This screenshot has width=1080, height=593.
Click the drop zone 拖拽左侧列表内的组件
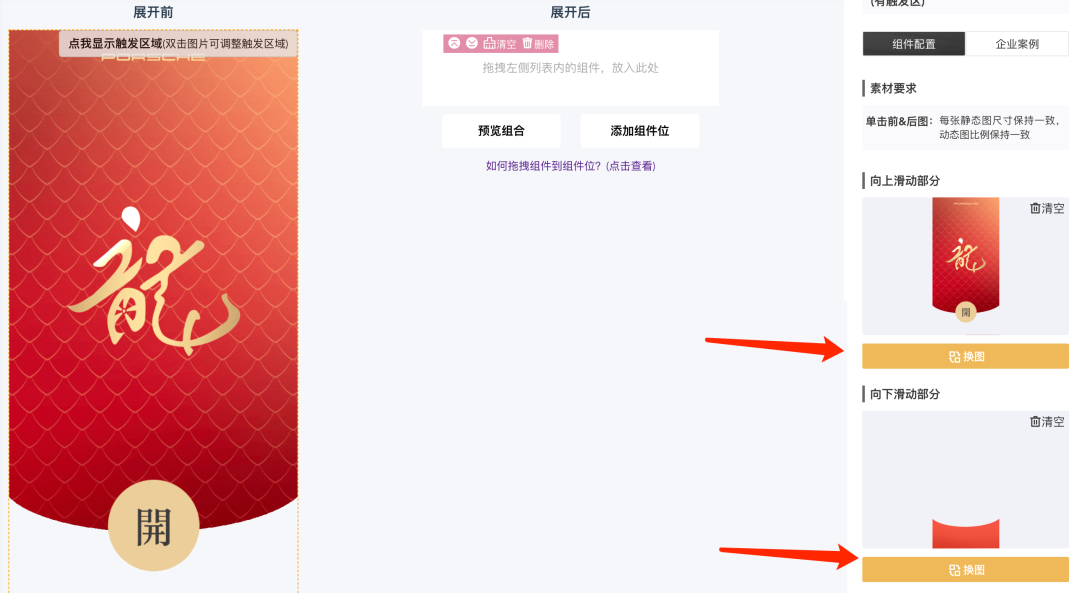point(570,67)
